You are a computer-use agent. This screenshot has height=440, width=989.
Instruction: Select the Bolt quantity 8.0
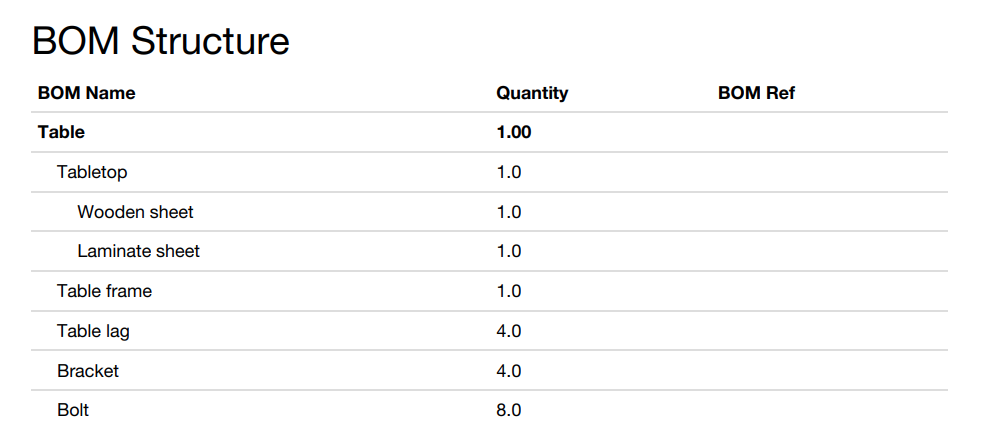point(509,410)
